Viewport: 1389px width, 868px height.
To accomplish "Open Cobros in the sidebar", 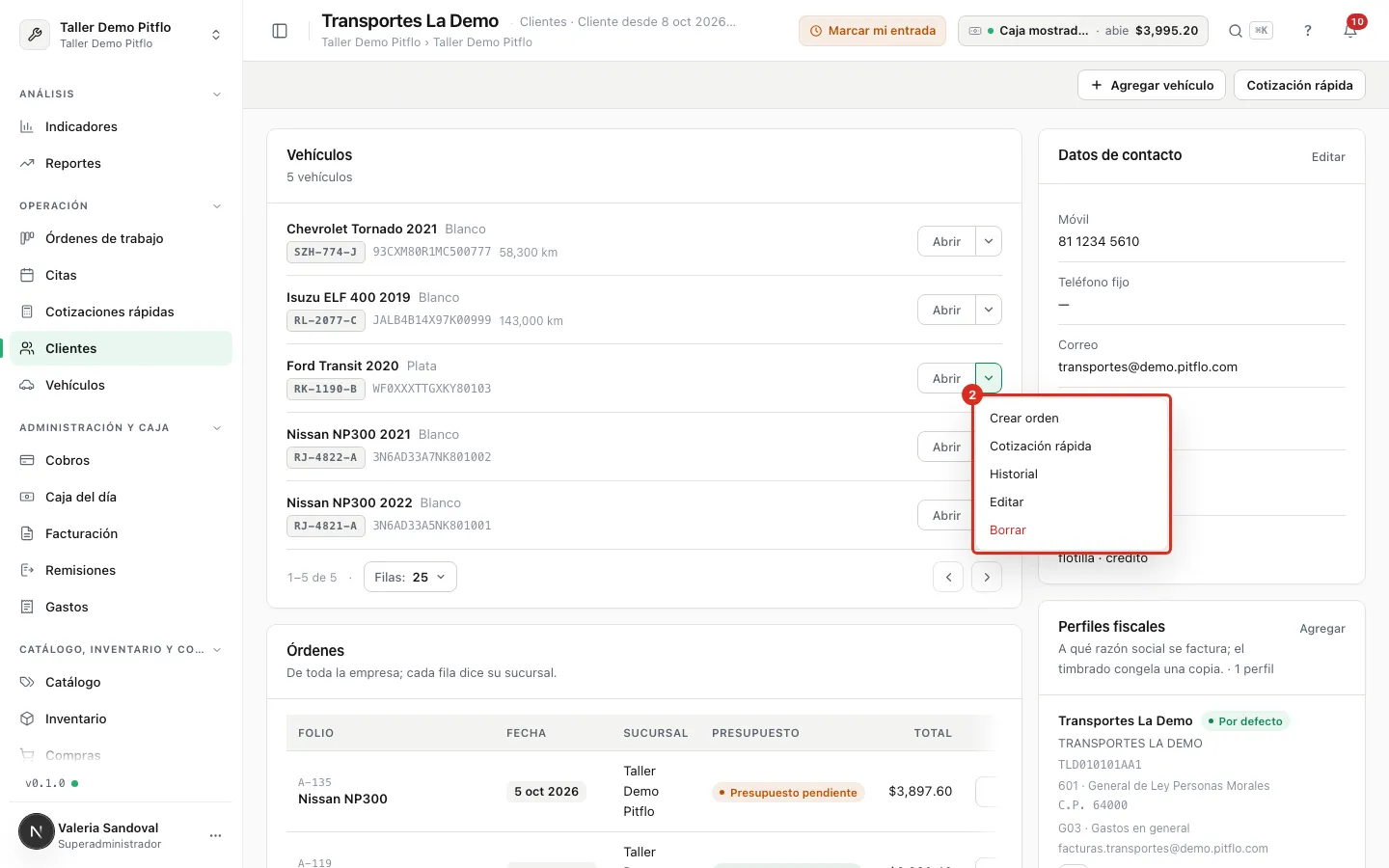I will [x=122, y=460].
